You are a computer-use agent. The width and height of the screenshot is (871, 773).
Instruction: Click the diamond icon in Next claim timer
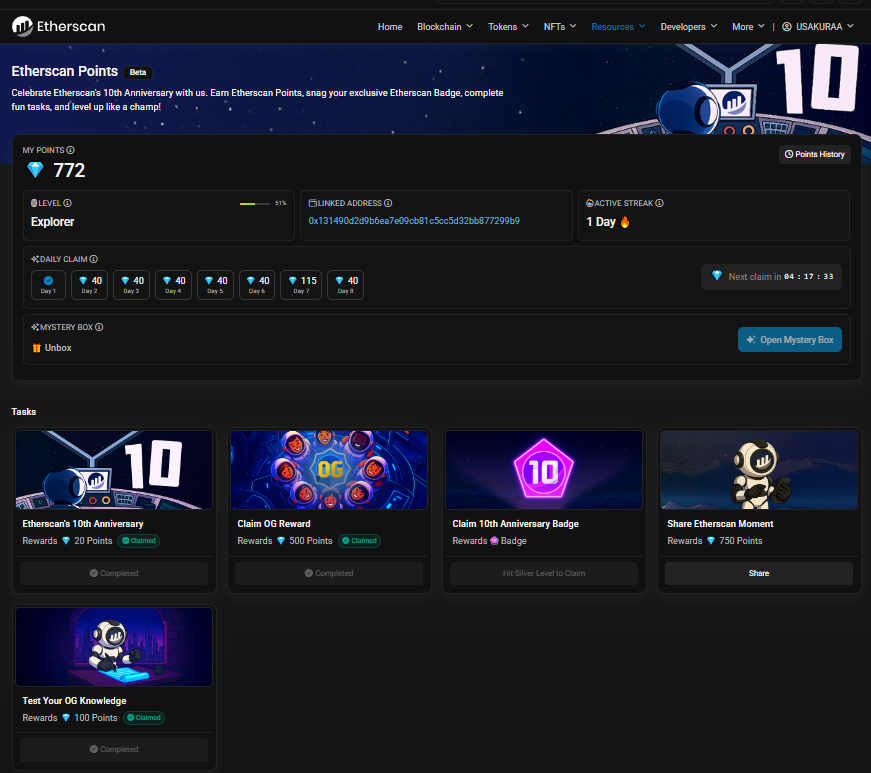pos(717,275)
